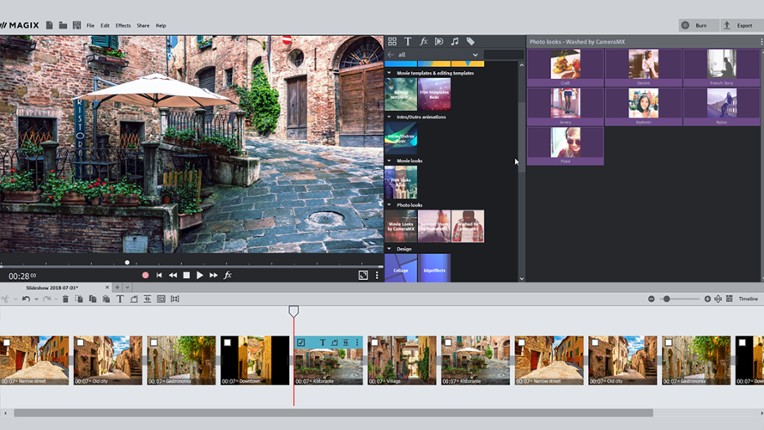This screenshot has width=764, height=430.
Task: Open the Effects menu
Action: pos(123,25)
